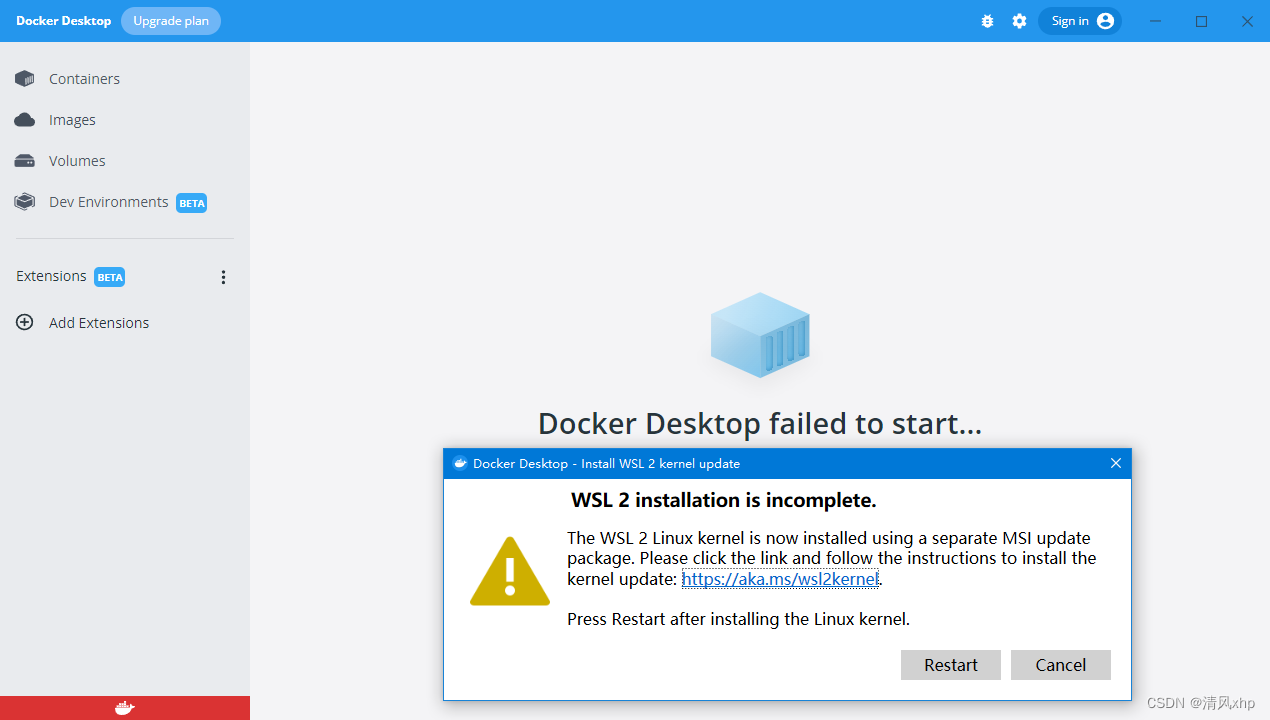
Task: Click the Upgrade plan button
Action: pos(171,21)
